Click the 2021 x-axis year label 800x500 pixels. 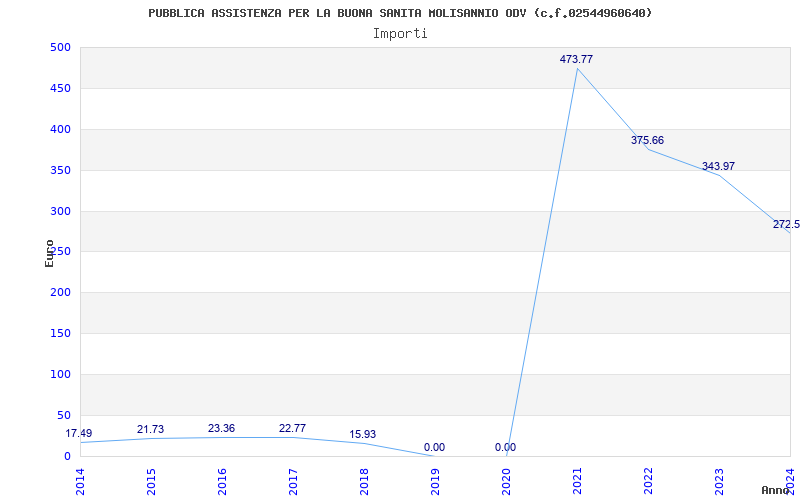(x=577, y=481)
